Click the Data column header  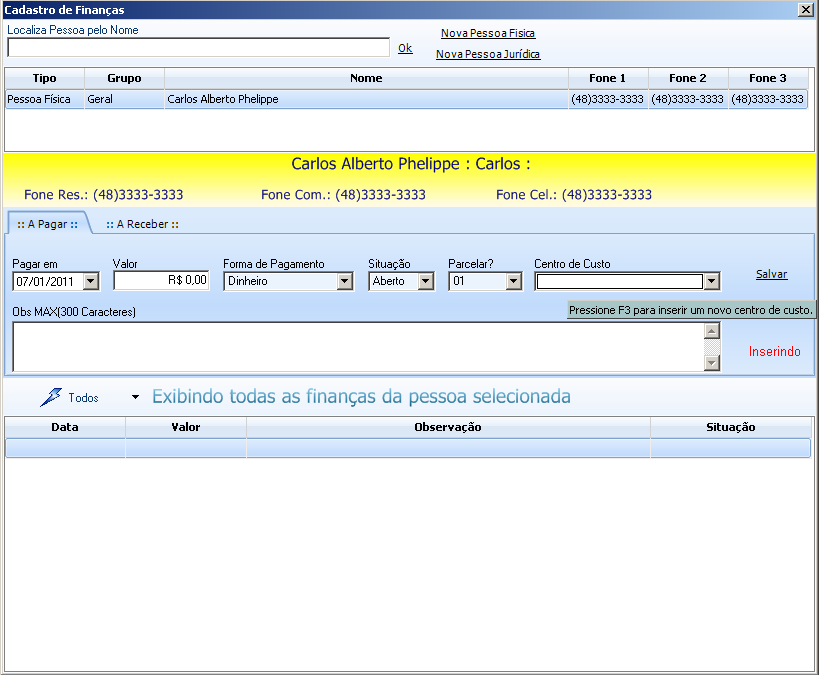pyautogui.click(x=65, y=427)
